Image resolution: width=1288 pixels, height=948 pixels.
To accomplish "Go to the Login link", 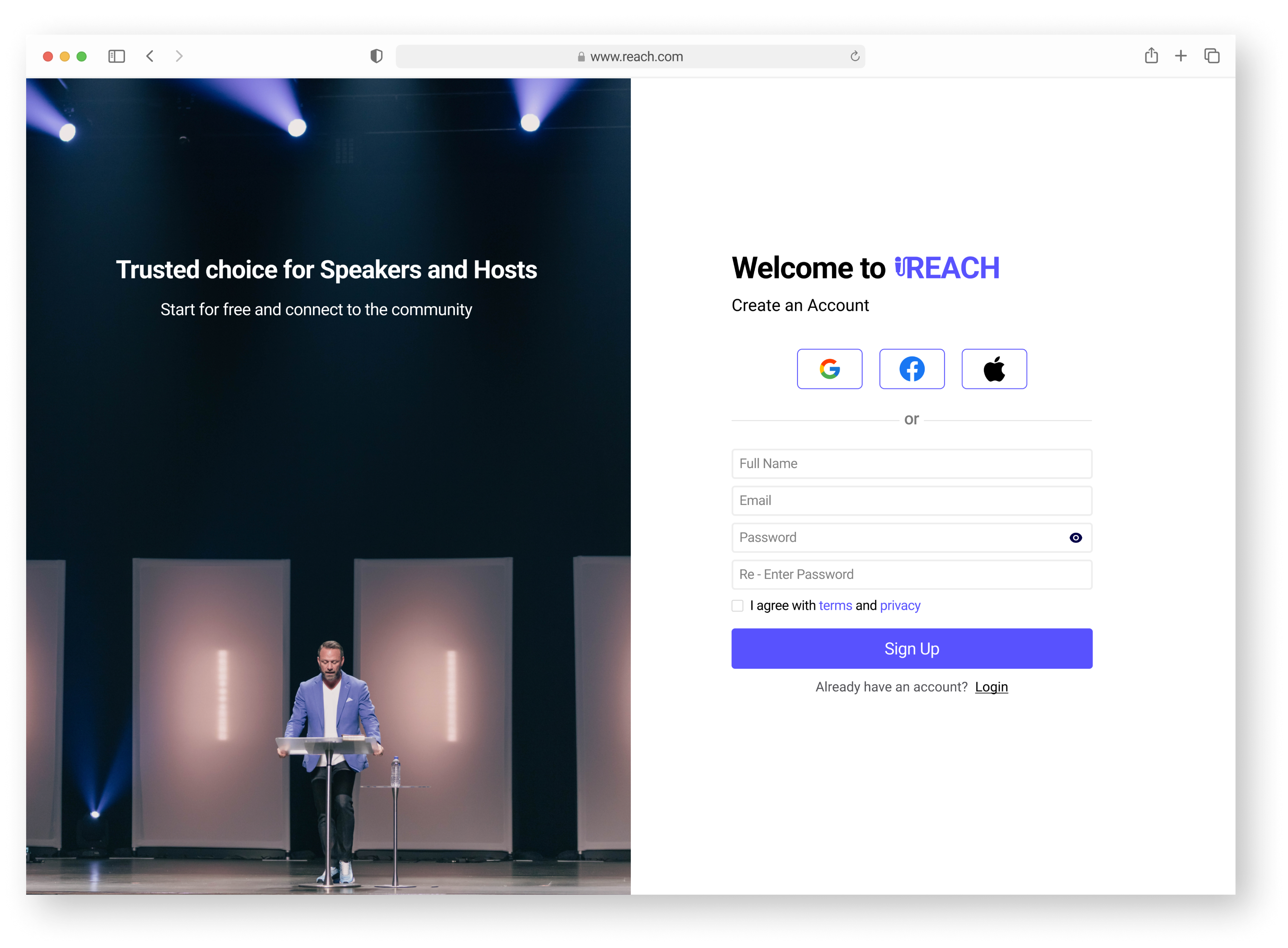I will pyautogui.click(x=991, y=687).
